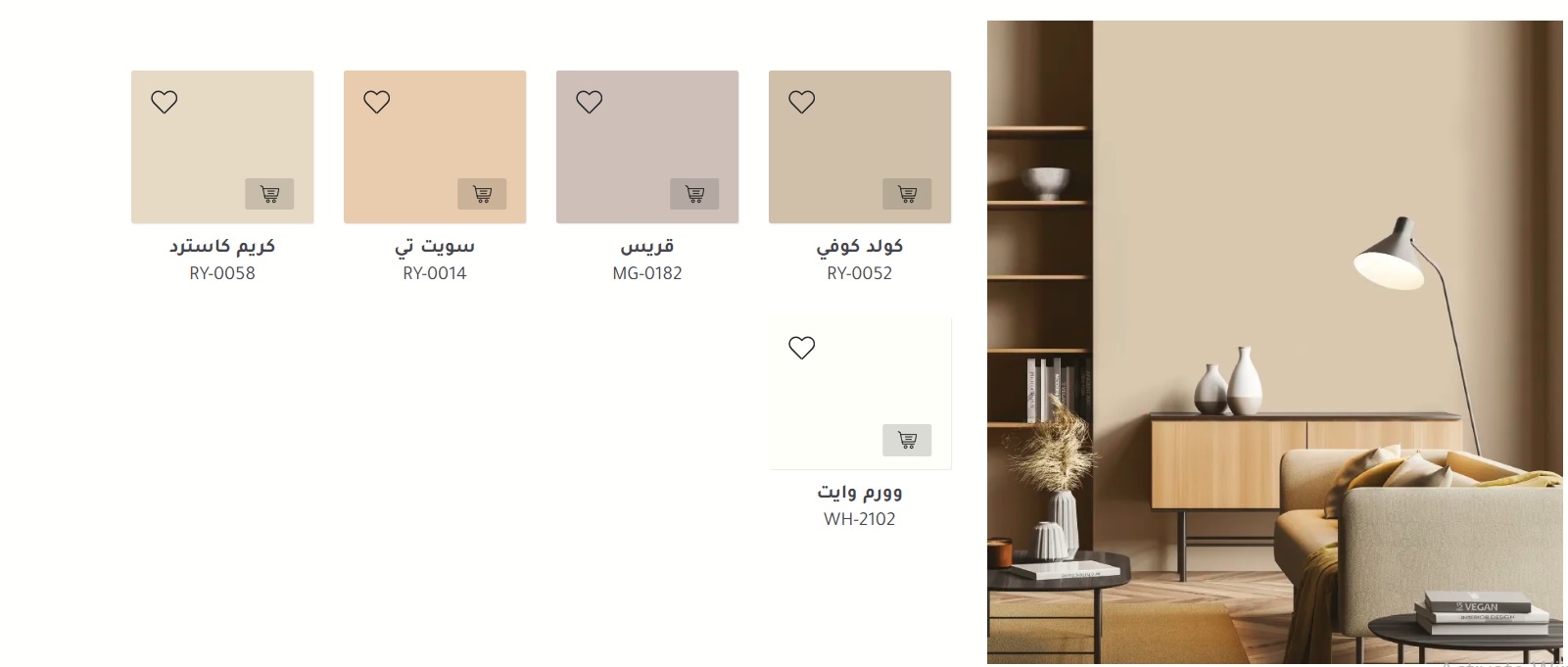Pick the RY-0052 beige color swatch
The height and width of the screenshot is (667, 1568).
coord(860,147)
